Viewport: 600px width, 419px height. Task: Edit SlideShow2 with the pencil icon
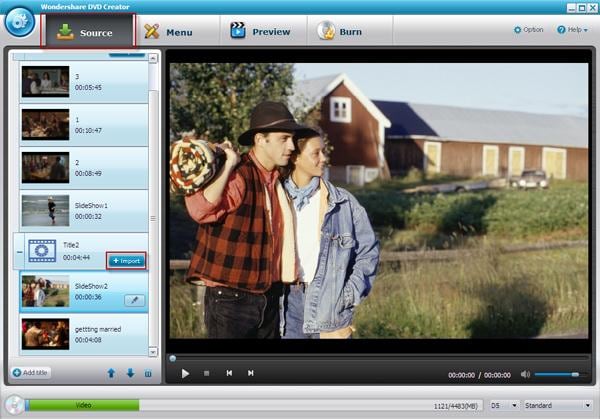click(135, 300)
